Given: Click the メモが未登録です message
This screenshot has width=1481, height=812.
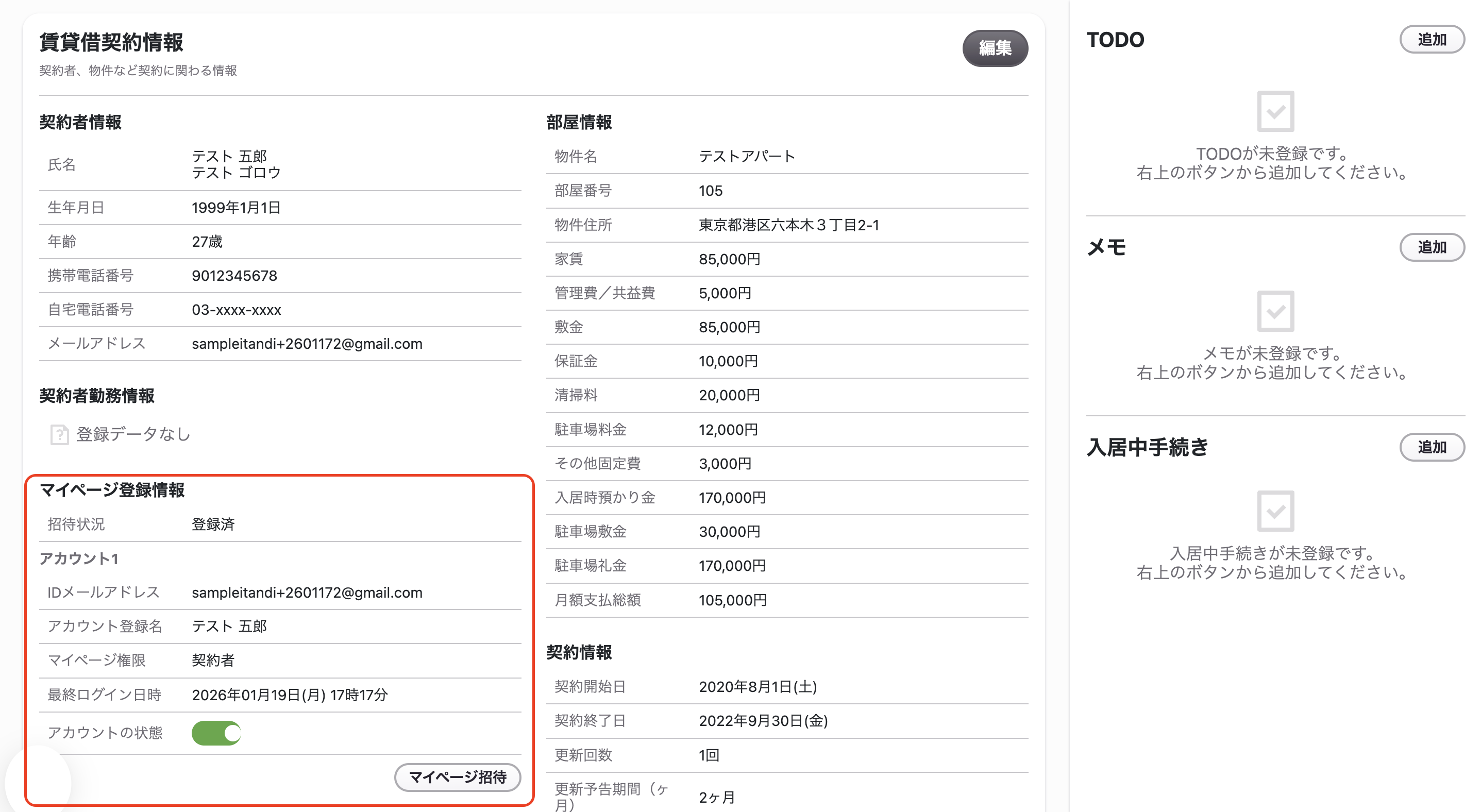Looking at the screenshot, I should click(1272, 353).
